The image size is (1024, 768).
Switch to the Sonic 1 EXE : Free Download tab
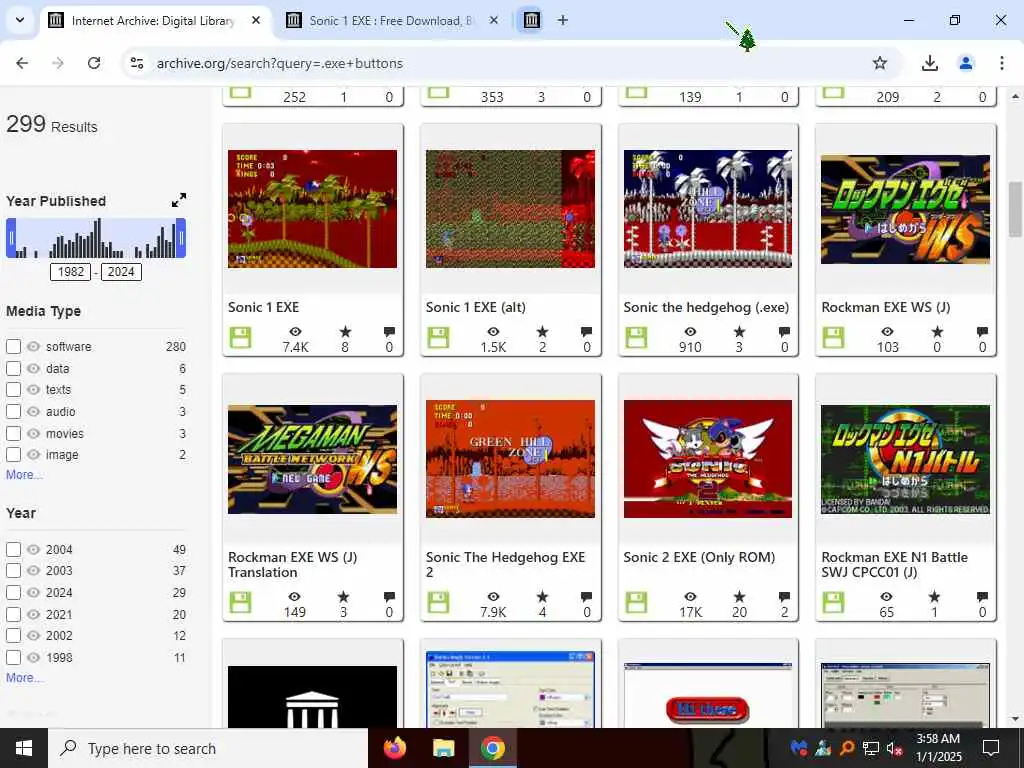[391, 20]
